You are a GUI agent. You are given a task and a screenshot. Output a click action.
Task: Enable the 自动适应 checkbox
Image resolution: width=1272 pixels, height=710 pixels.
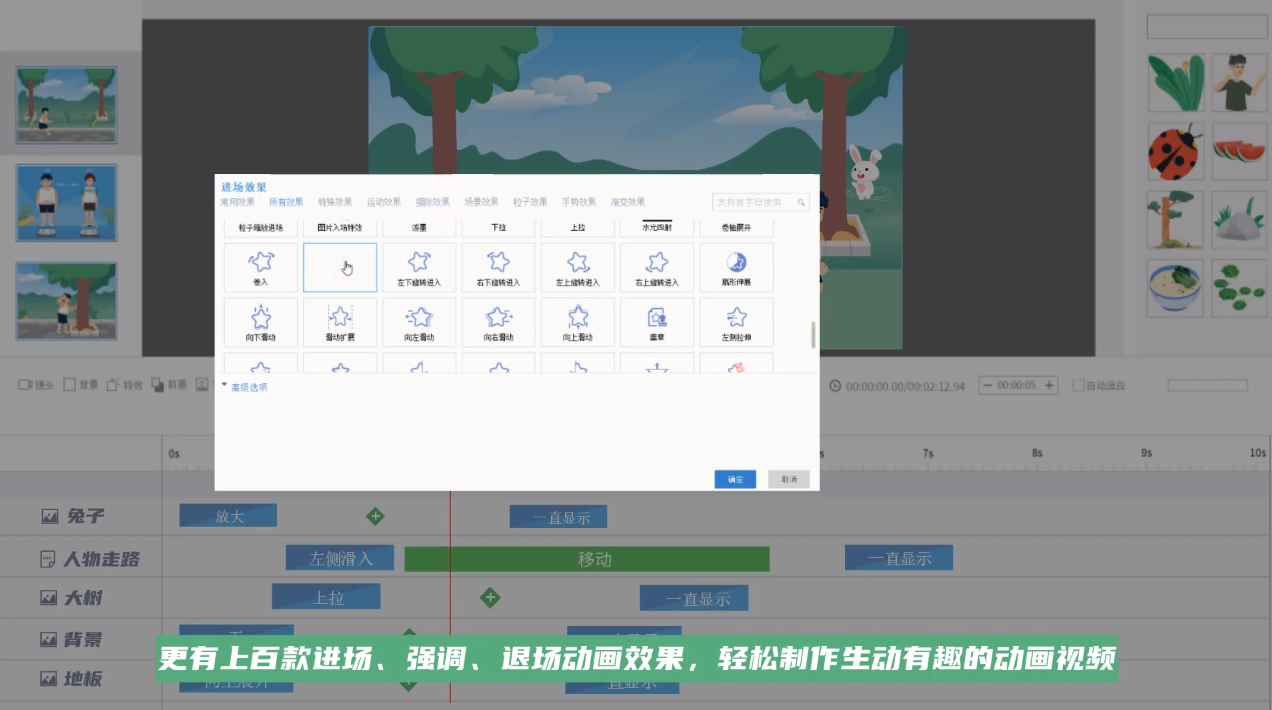[x=1078, y=385]
